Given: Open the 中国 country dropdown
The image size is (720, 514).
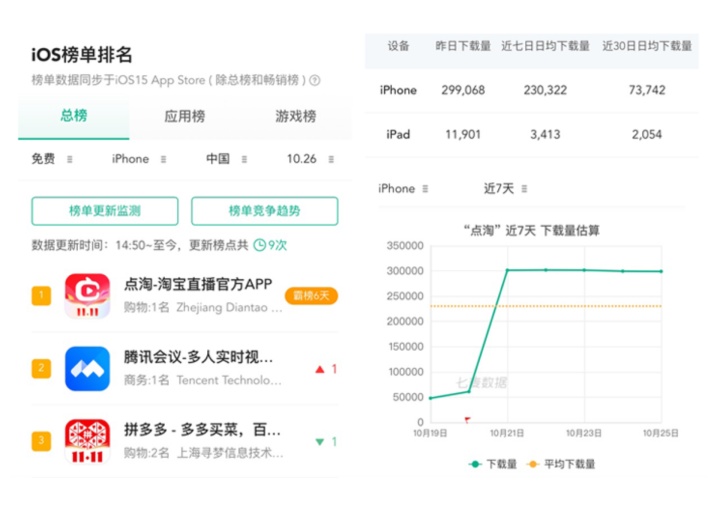Looking at the screenshot, I should point(226,159).
